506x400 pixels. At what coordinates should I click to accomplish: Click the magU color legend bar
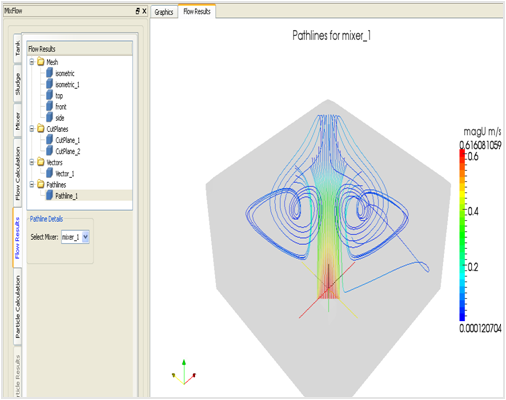pos(462,235)
